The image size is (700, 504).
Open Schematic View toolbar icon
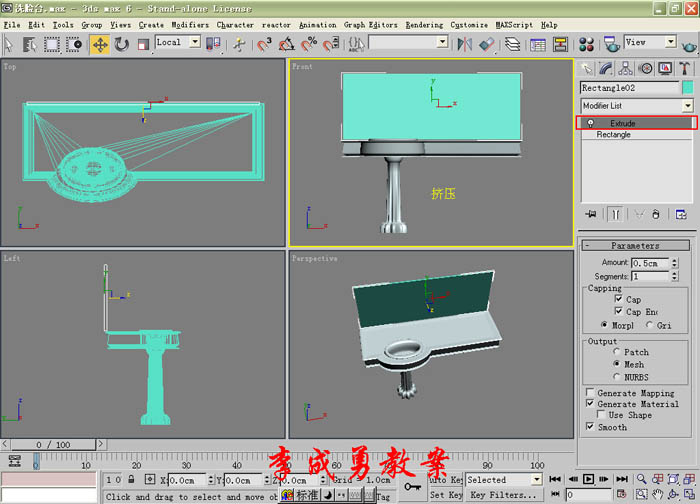coord(560,44)
